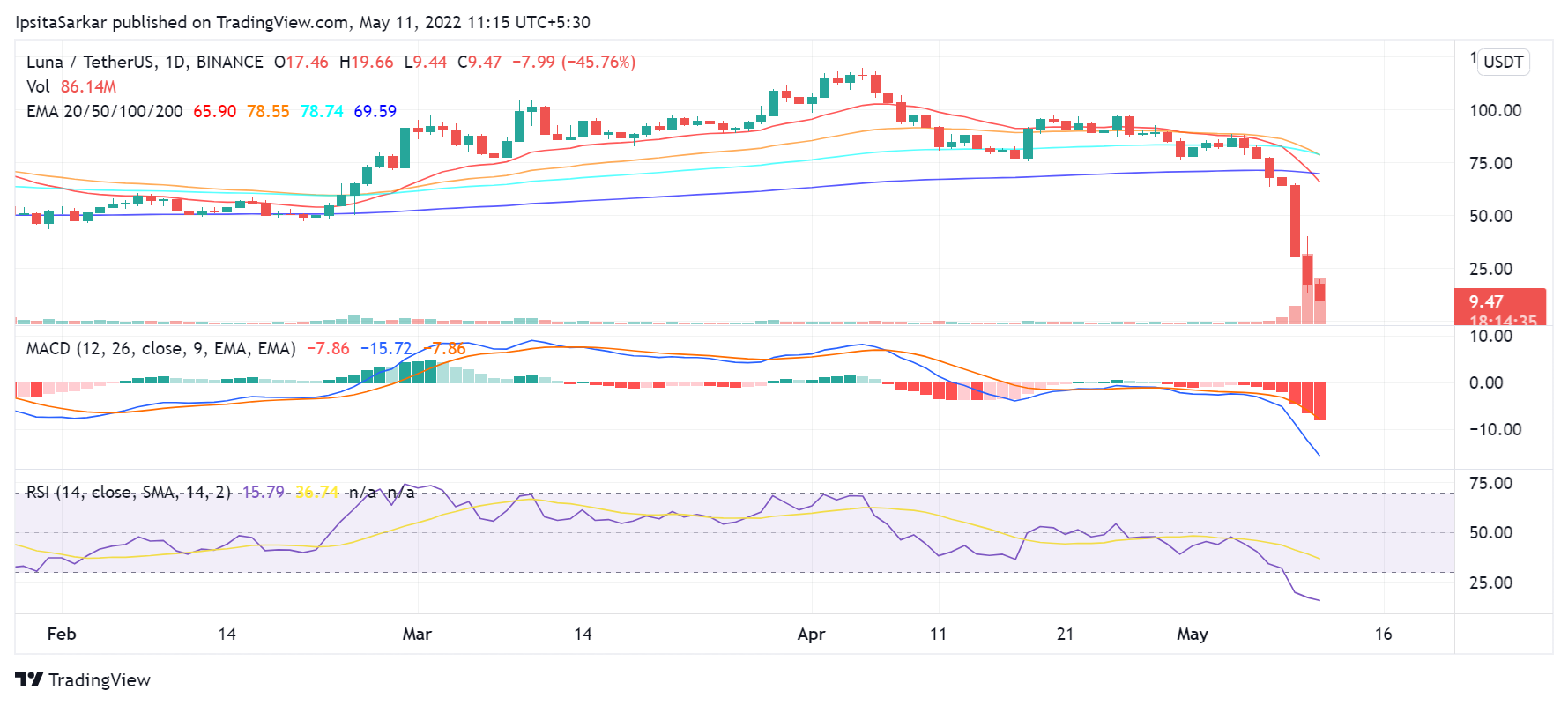Screen dimensions: 1568x705
Task: Click the −10.00 MACD axis label
Action: [x=1494, y=429]
